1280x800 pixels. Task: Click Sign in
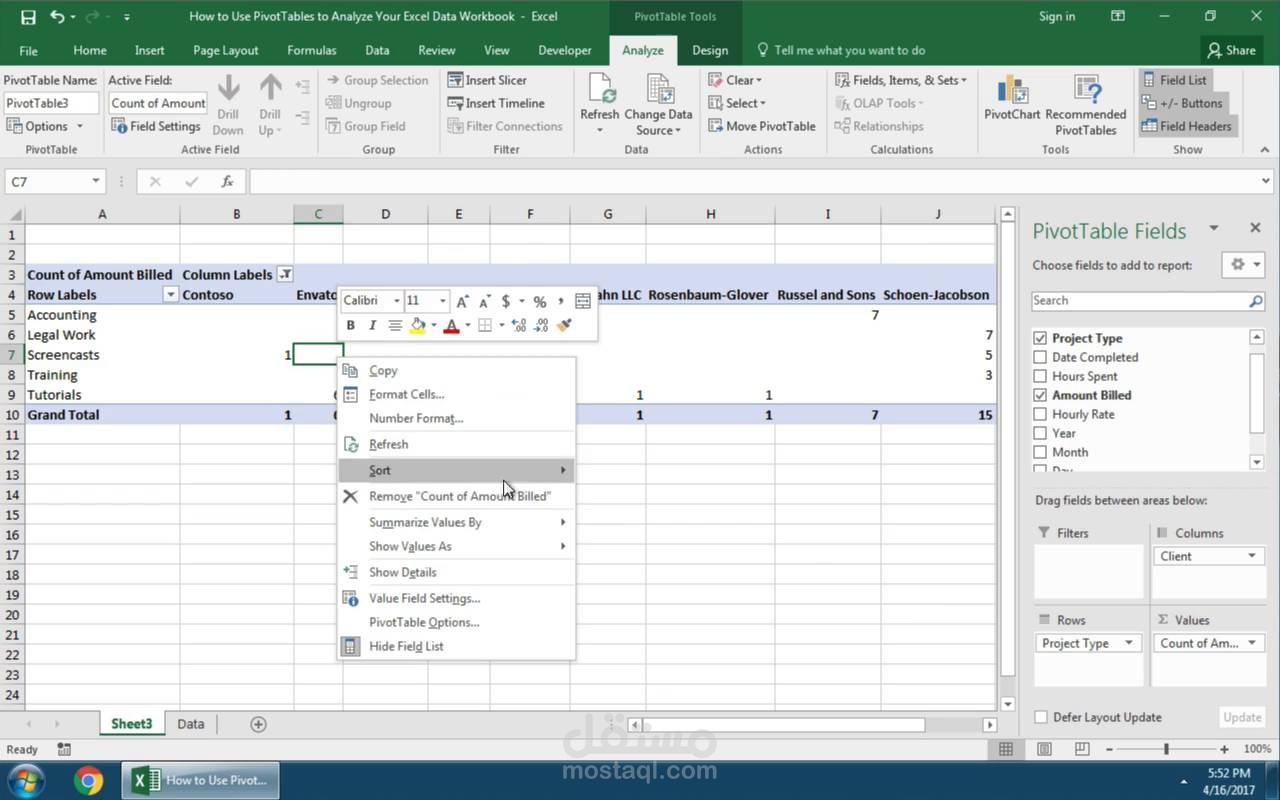pyautogui.click(x=1057, y=16)
